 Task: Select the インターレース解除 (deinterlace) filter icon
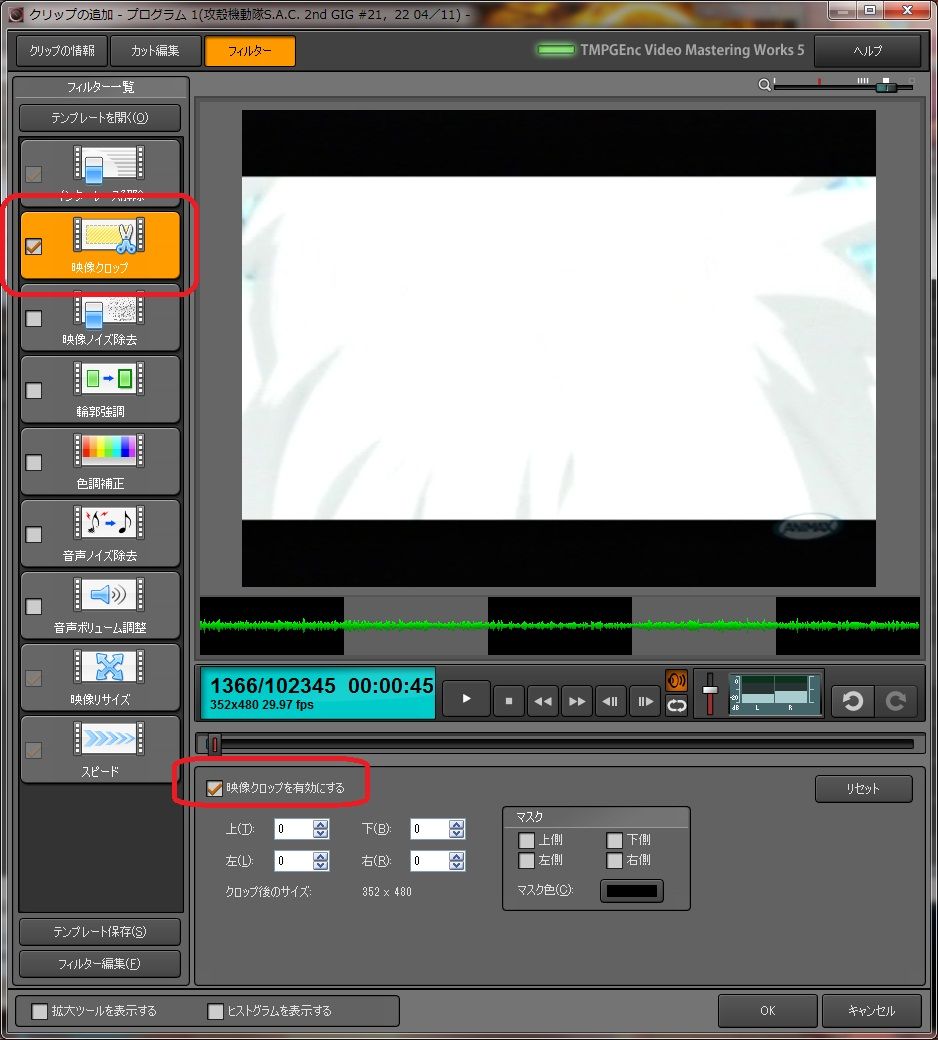pyautogui.click(x=109, y=164)
